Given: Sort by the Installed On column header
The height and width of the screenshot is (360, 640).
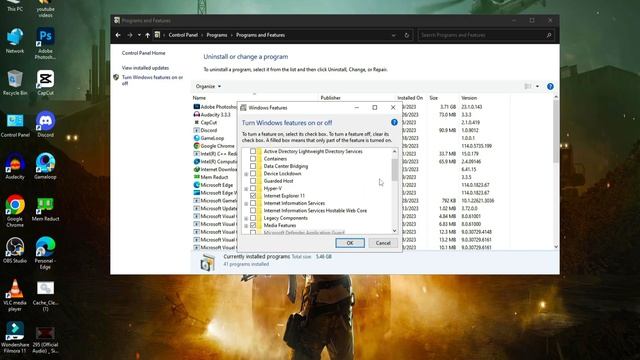Looking at the screenshot, I should [411, 98].
